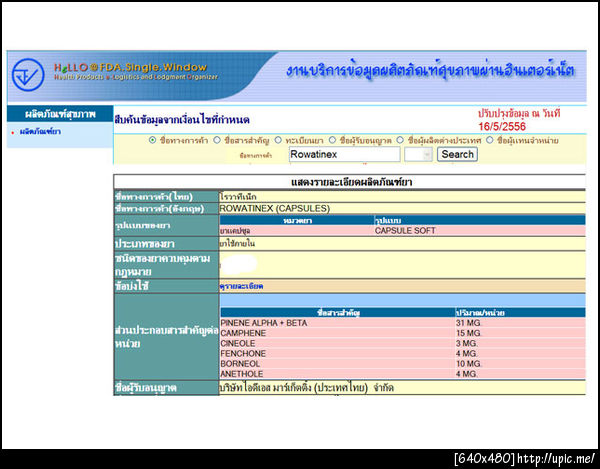
Task: Click the CAMPHENE ingredient row
Action: pos(403,333)
